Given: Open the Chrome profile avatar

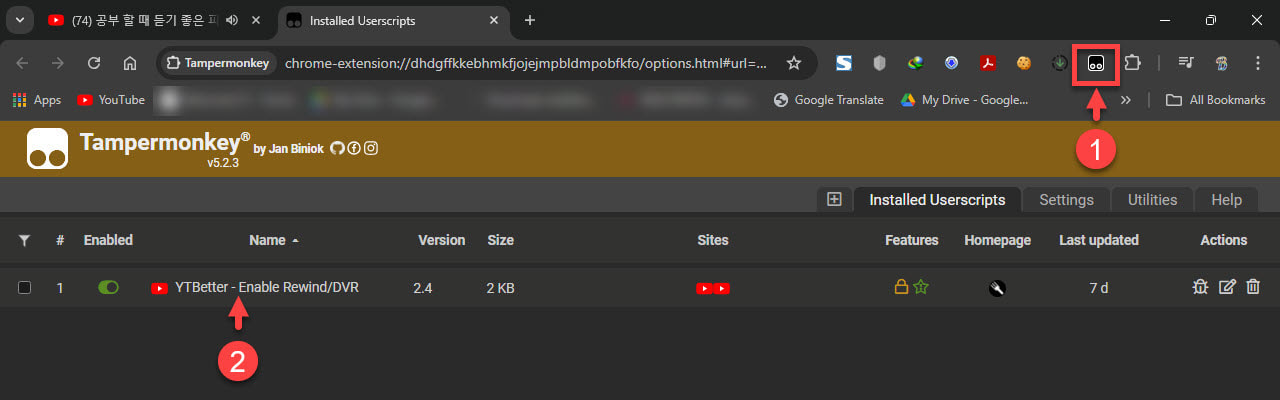Looking at the screenshot, I should click(1222, 63).
